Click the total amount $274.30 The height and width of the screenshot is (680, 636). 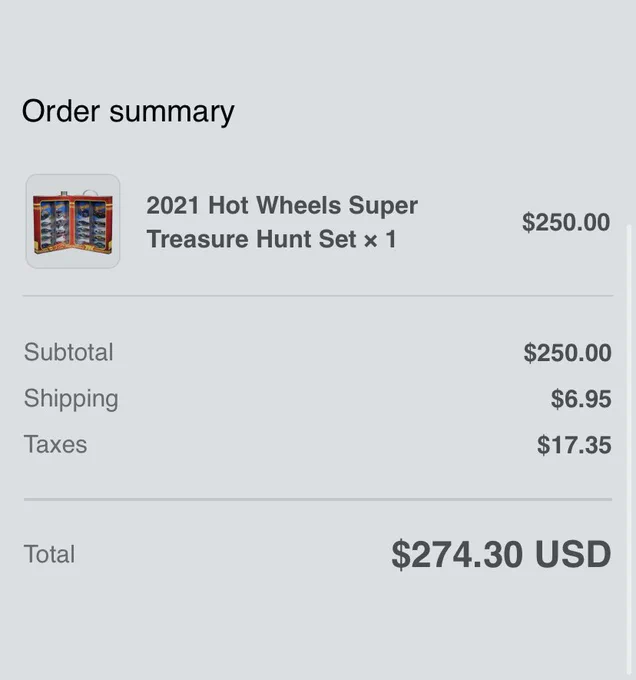pos(457,554)
